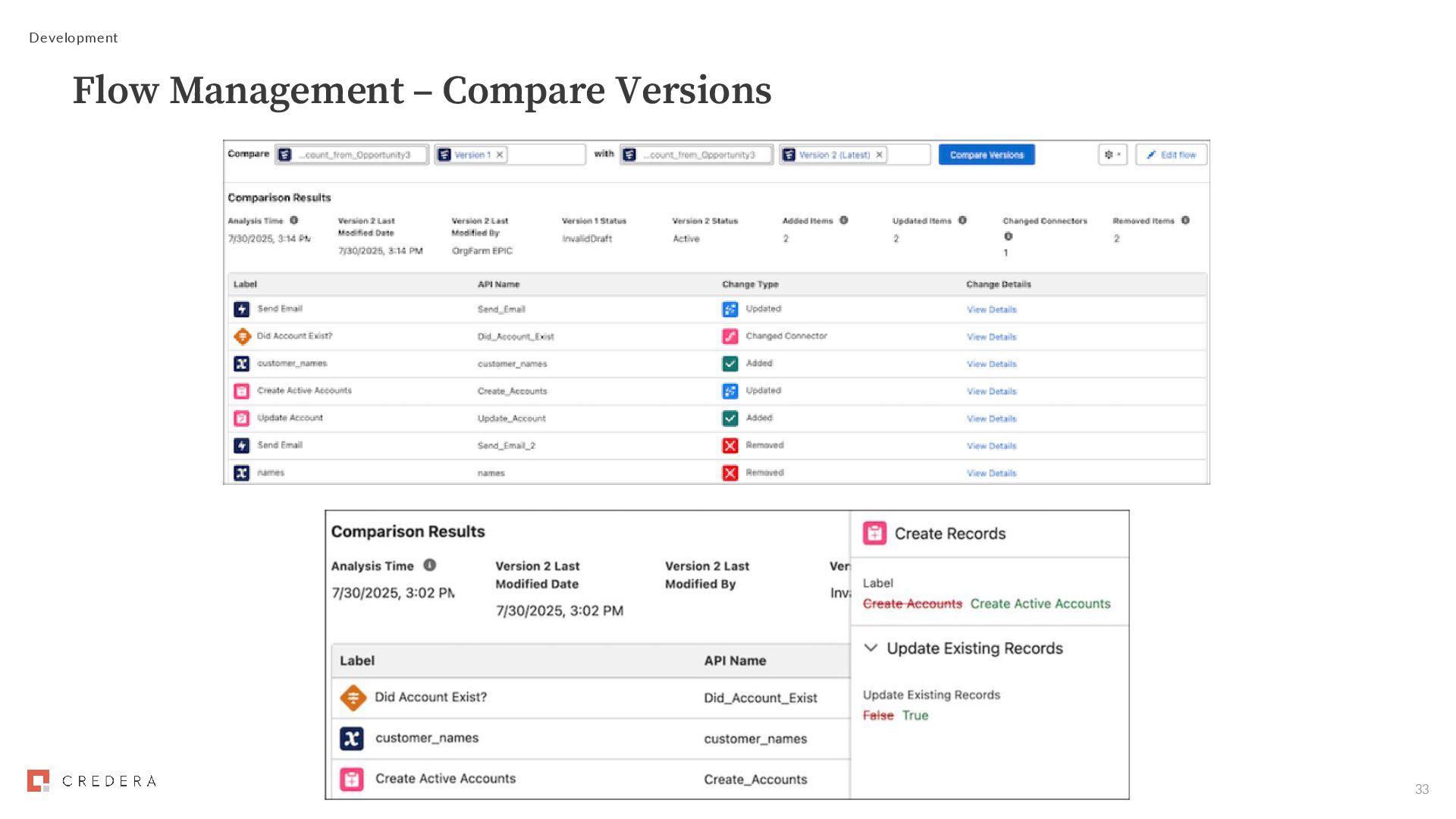Image resolution: width=1456 pixels, height=819 pixels.
Task: Click the Added Items info icon
Action: pos(843,221)
